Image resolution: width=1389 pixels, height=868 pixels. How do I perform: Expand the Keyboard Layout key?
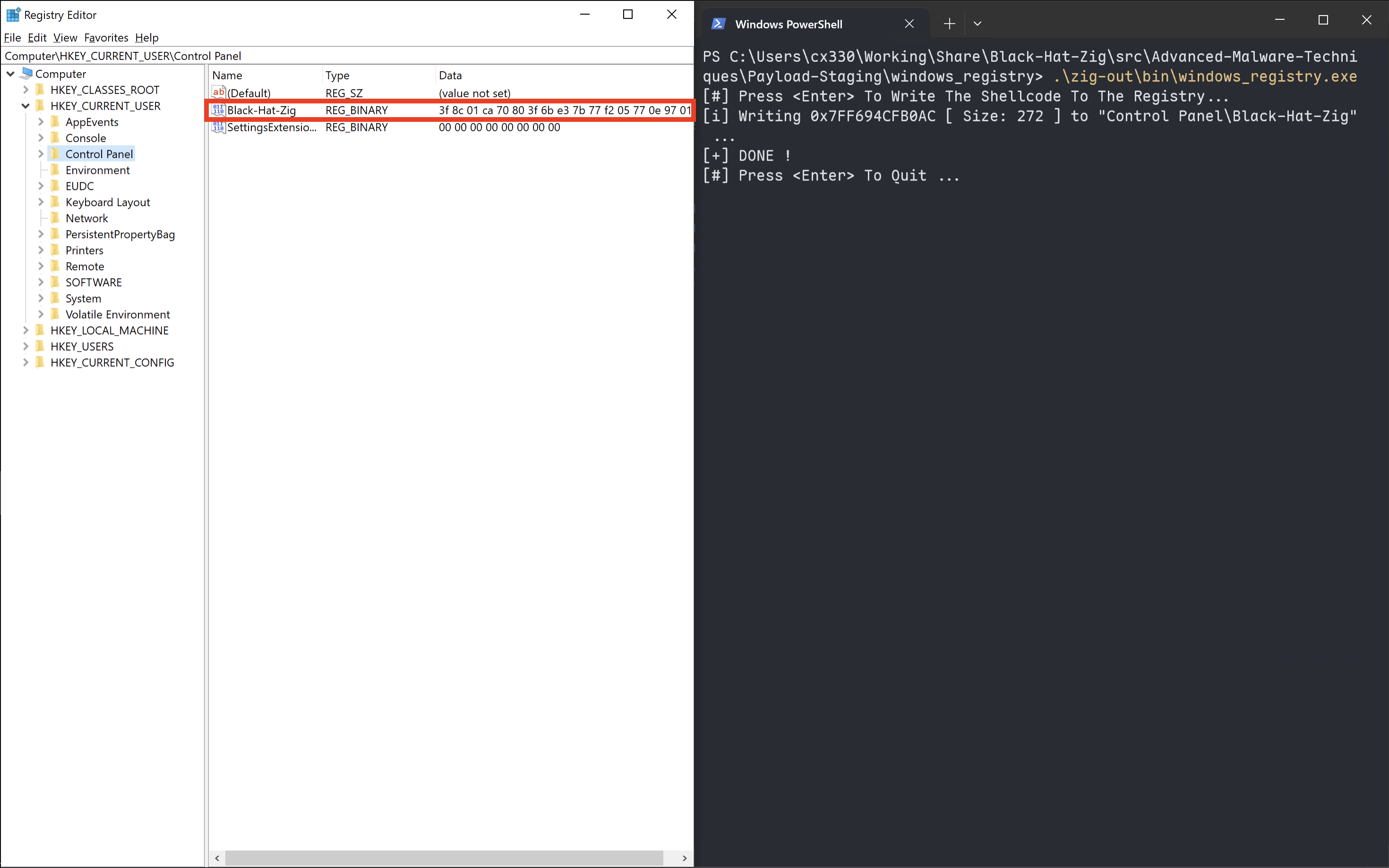(x=41, y=202)
